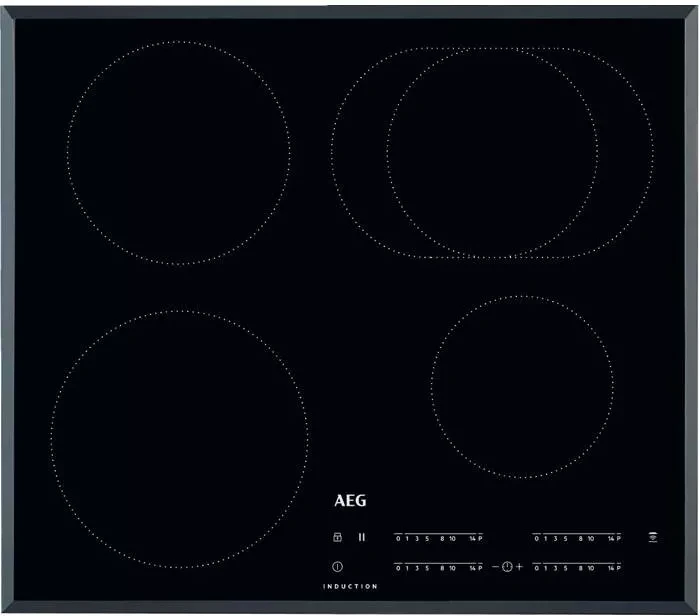
Task: Set upper-left power slider to 0
Action: pyautogui.click(x=398, y=538)
